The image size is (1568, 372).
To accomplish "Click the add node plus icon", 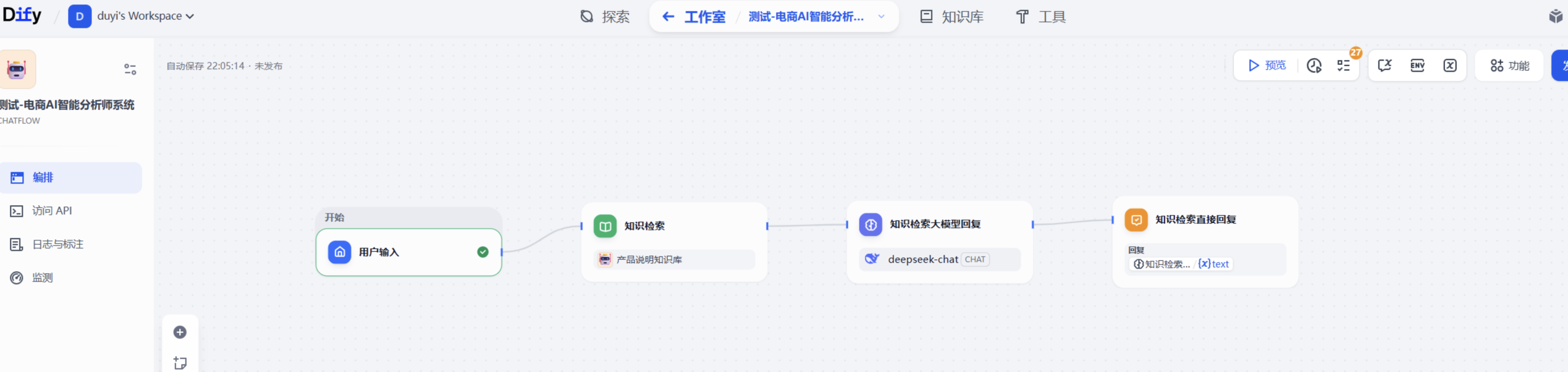I will (x=180, y=332).
